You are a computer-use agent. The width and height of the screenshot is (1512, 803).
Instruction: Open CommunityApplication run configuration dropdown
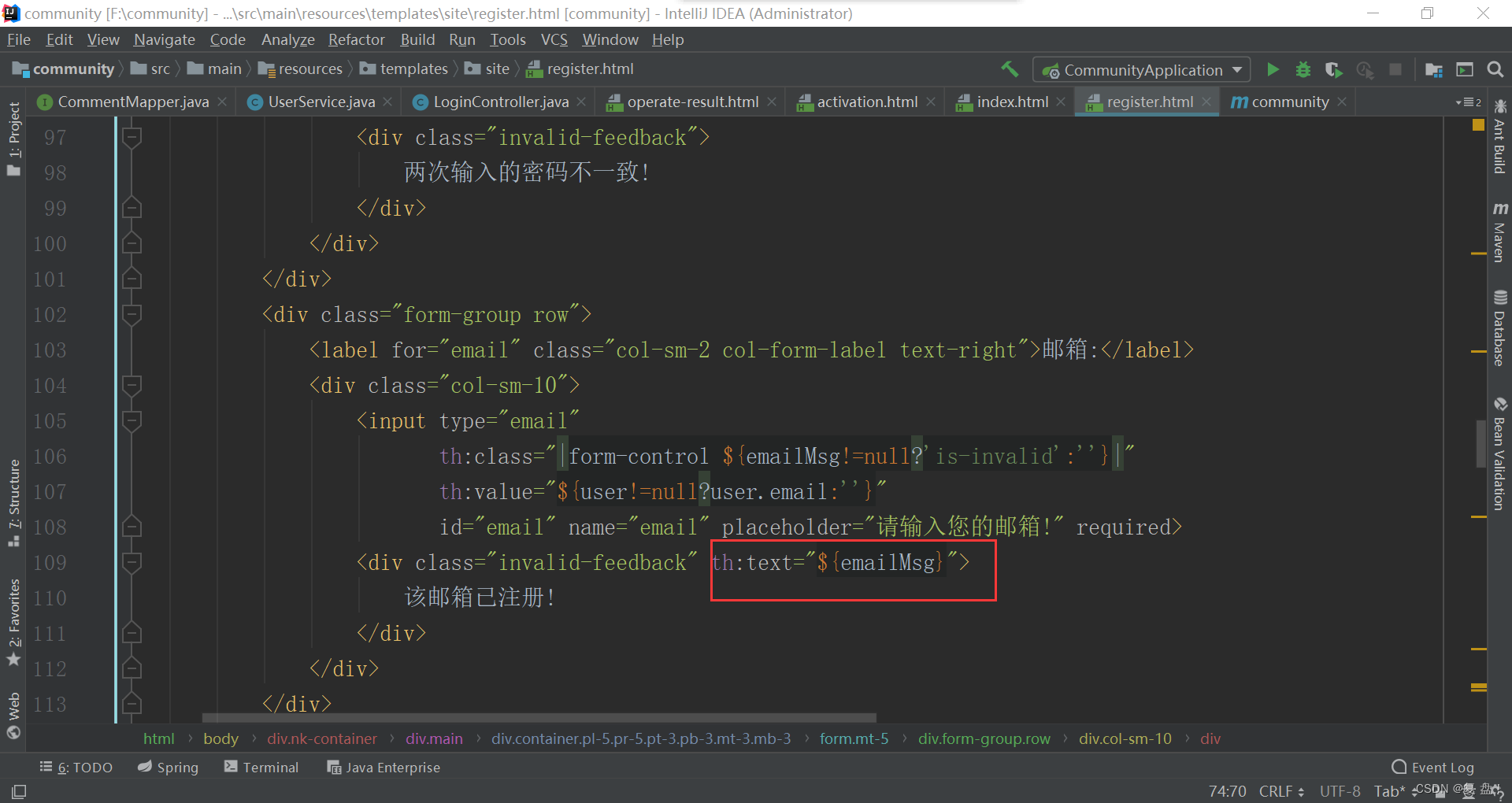pyautogui.click(x=1142, y=69)
